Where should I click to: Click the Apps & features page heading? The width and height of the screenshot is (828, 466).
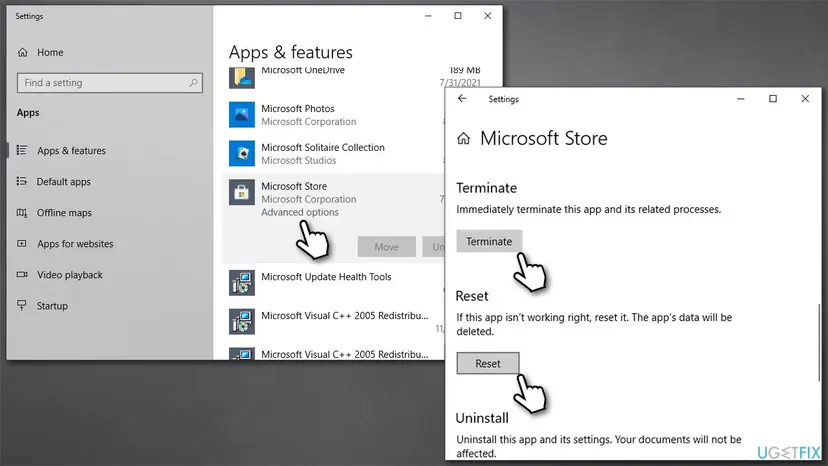(x=290, y=52)
